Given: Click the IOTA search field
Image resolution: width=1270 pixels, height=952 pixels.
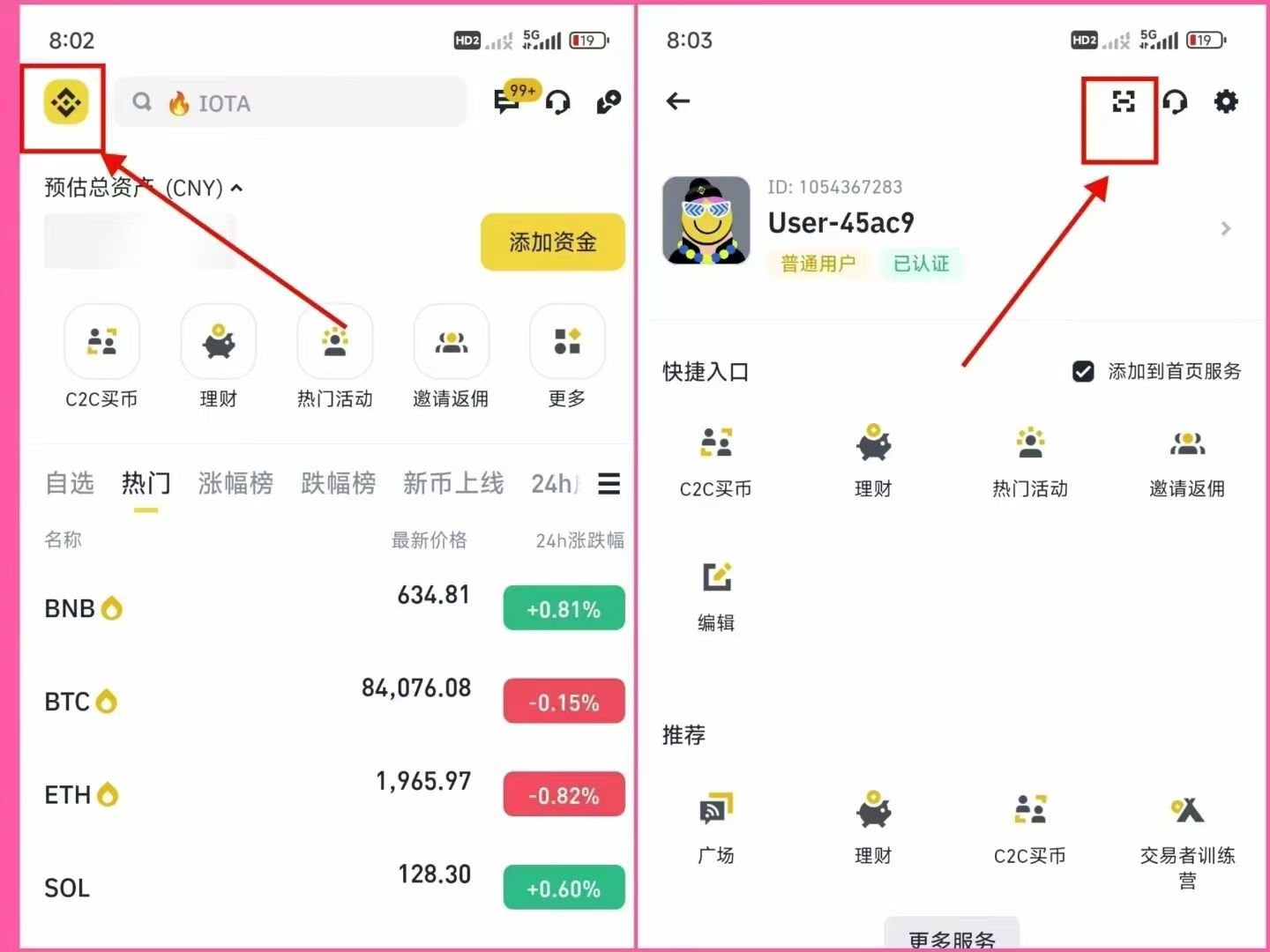Looking at the screenshot, I should tap(291, 102).
